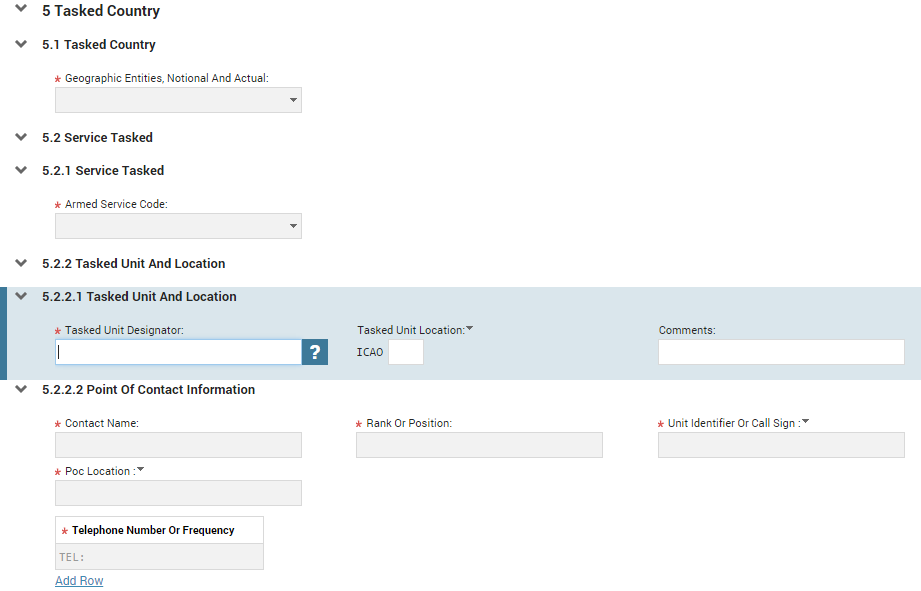Viewport: 921px width, 591px height.
Task: Collapse the 5.2 Service Tasked section
Action: tap(21, 137)
